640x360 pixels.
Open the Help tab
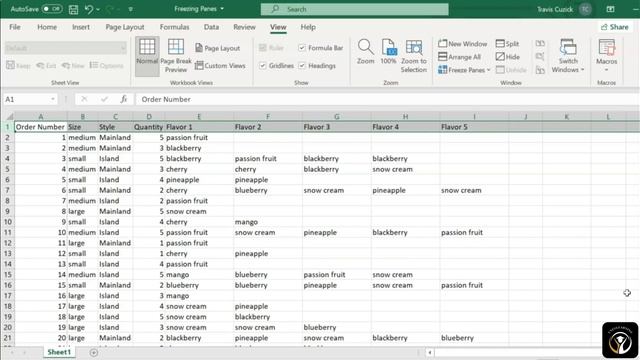pos(308,27)
